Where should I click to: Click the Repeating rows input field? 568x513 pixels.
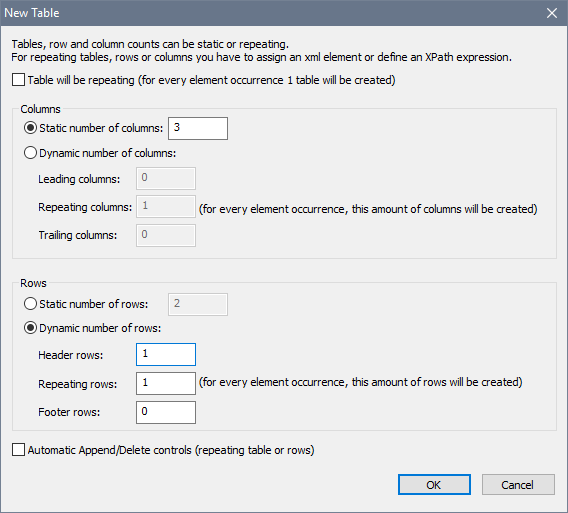(x=166, y=383)
